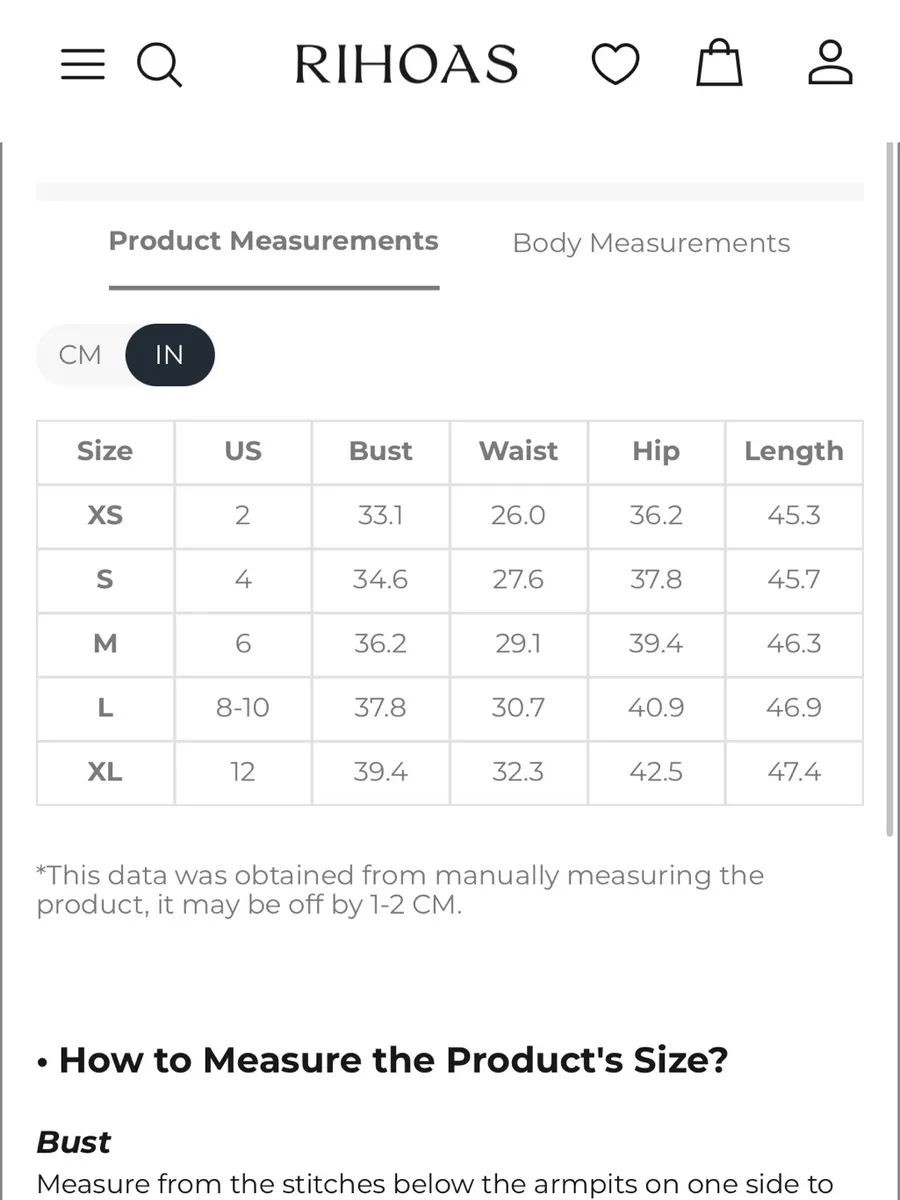This screenshot has height=1200, width=900.
Task: Select the M size cell
Action: click(105, 644)
